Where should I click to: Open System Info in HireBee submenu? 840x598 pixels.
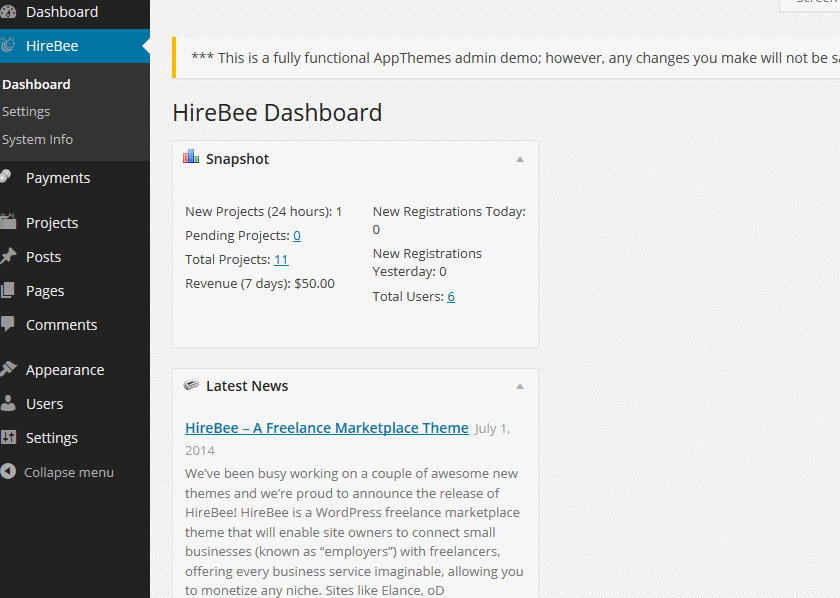point(38,139)
